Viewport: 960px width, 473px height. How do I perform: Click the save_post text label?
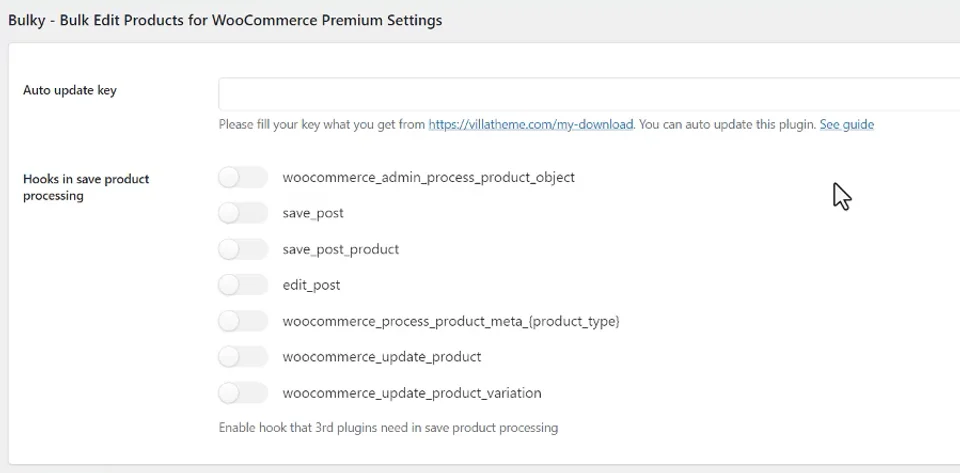point(313,214)
